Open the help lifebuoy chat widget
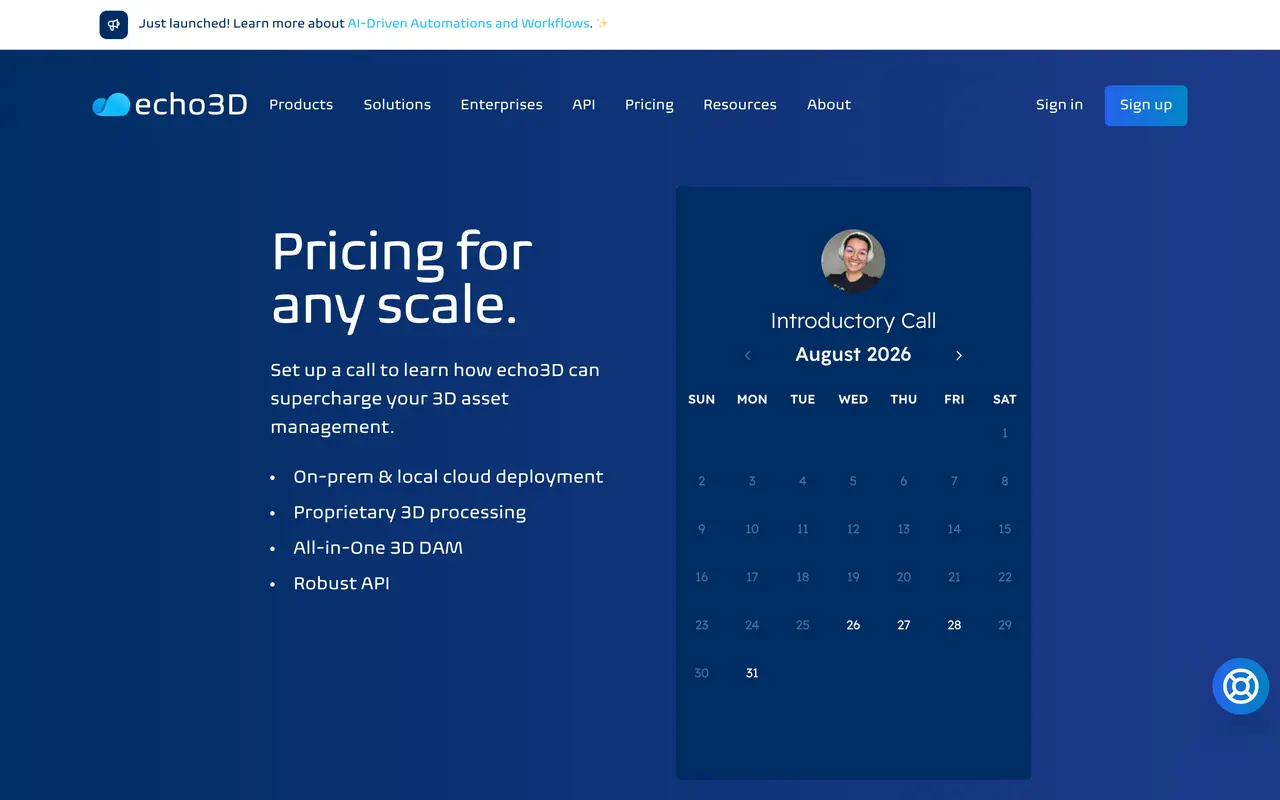This screenshot has height=800, width=1280. pyautogui.click(x=1240, y=686)
